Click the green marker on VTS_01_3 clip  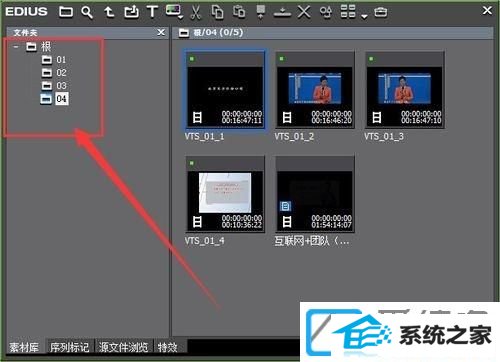[371, 59]
